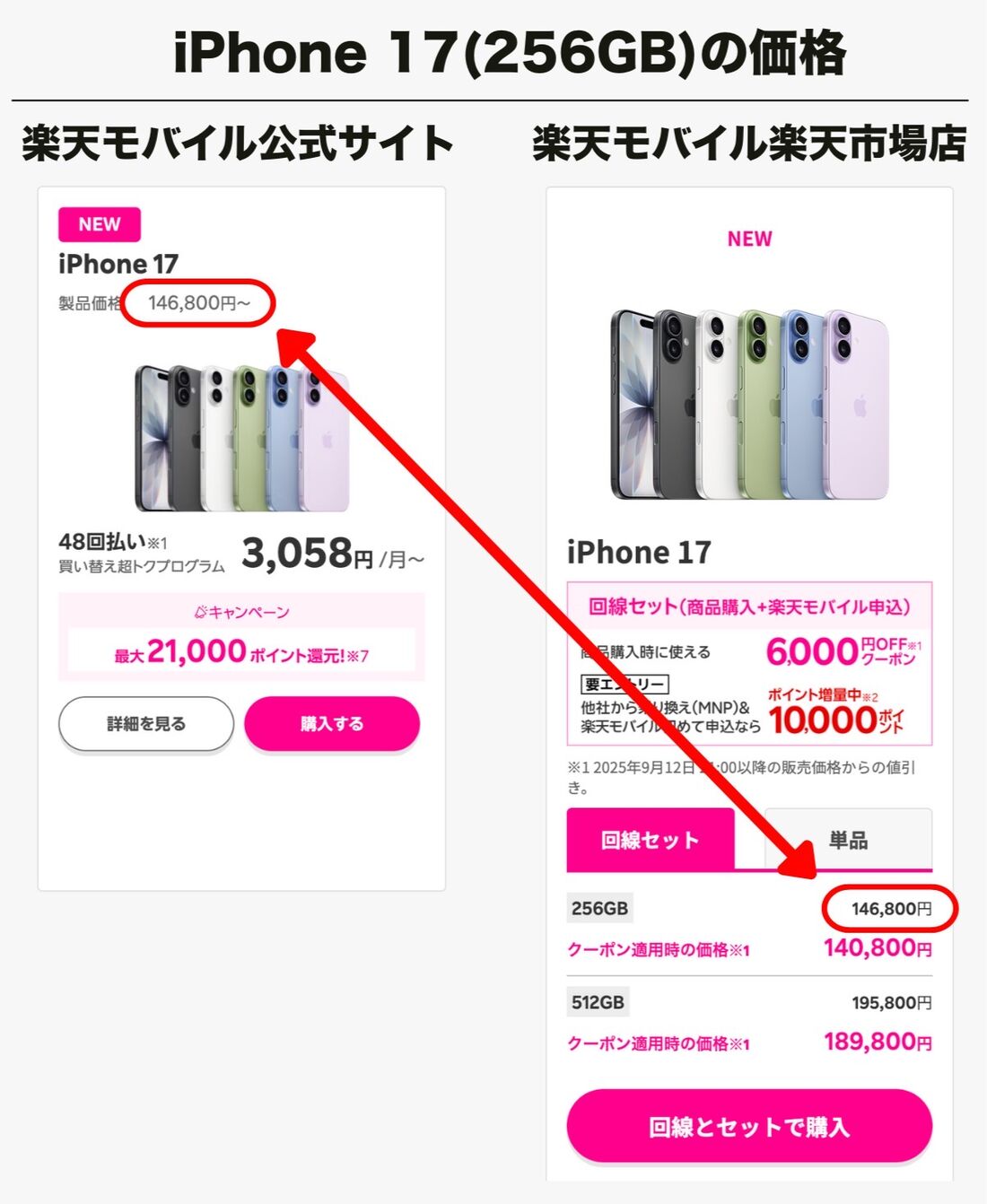This screenshot has width=987, height=1204.
Task: Click the 要エントリー label
Action: [x=624, y=685]
